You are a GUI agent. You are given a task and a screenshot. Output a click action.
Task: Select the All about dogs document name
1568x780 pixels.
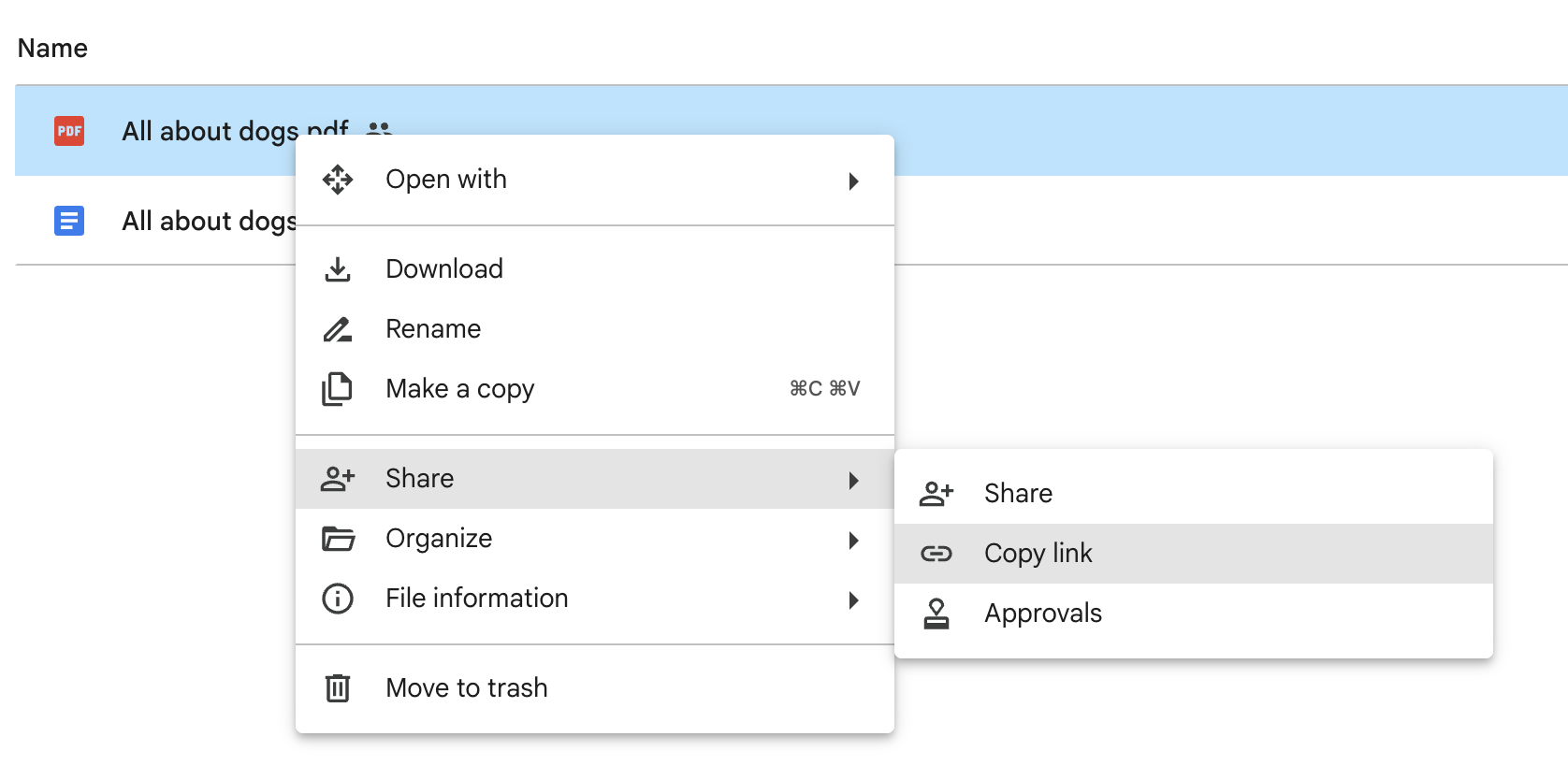pos(210,222)
